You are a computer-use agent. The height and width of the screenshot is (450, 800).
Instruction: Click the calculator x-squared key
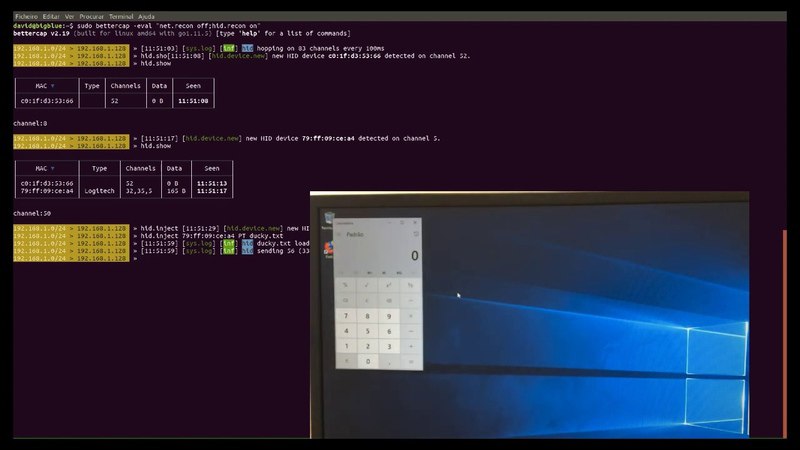(x=389, y=285)
